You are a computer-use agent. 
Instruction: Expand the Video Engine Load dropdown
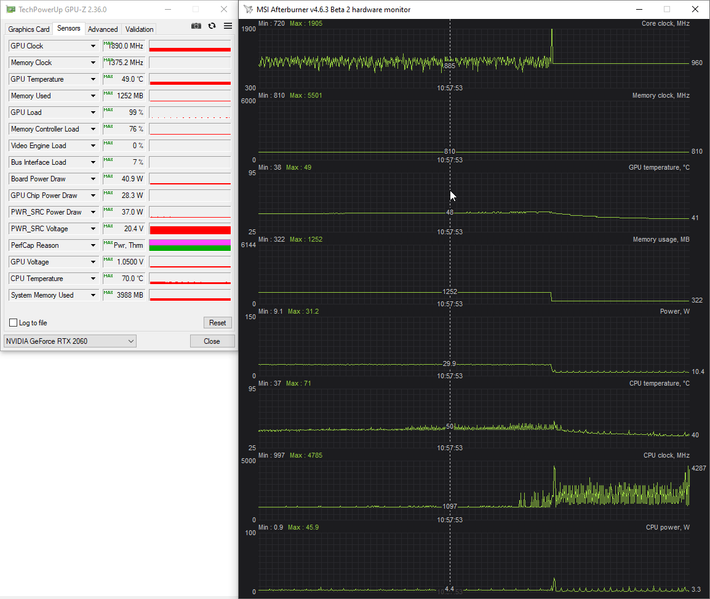[x=93, y=145]
